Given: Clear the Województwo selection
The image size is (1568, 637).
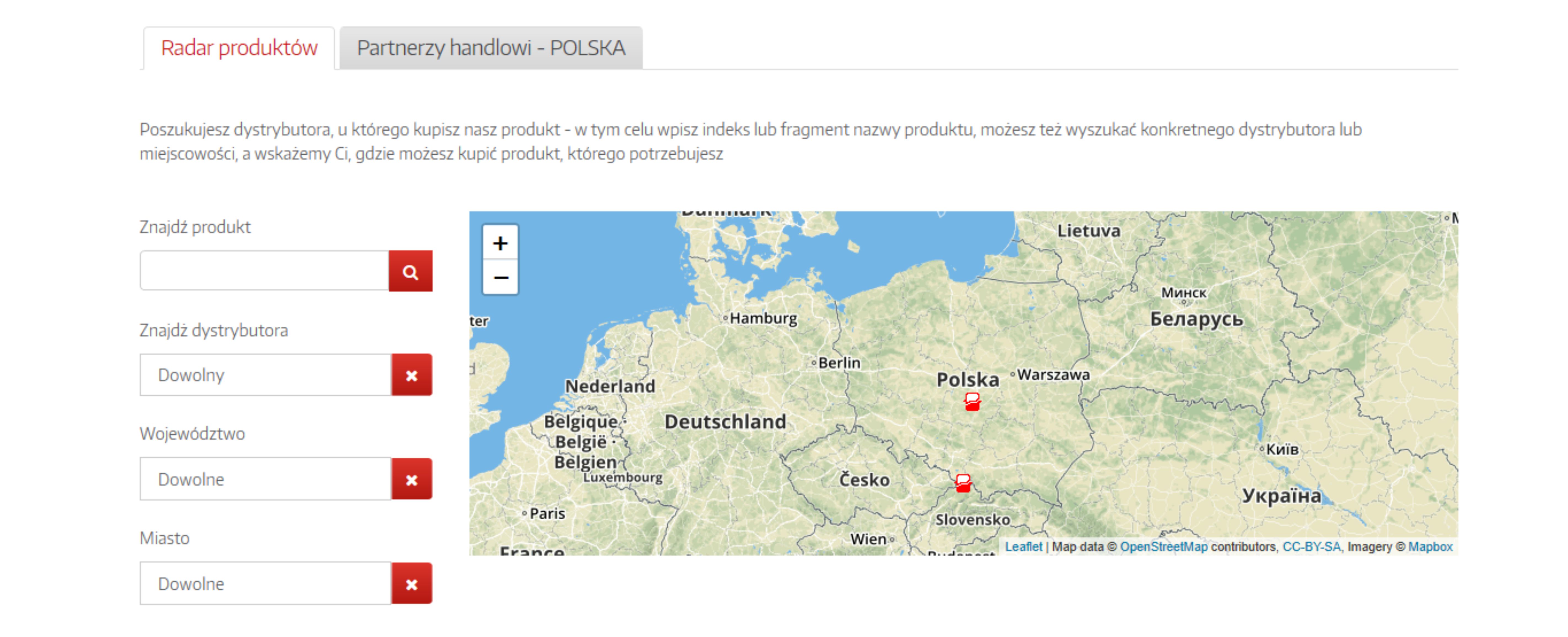Looking at the screenshot, I should [x=412, y=479].
